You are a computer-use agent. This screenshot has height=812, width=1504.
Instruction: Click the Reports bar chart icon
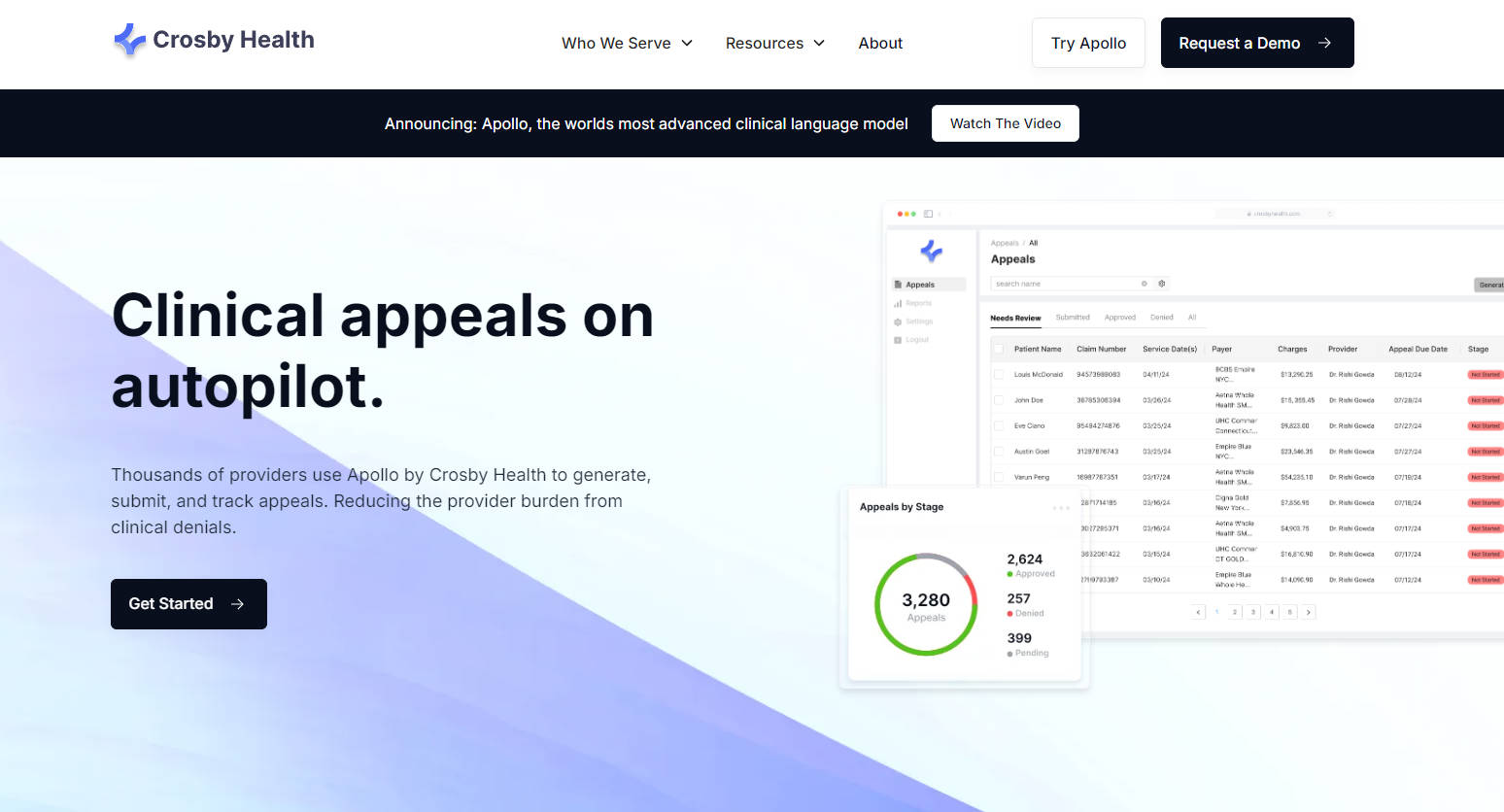(898, 303)
